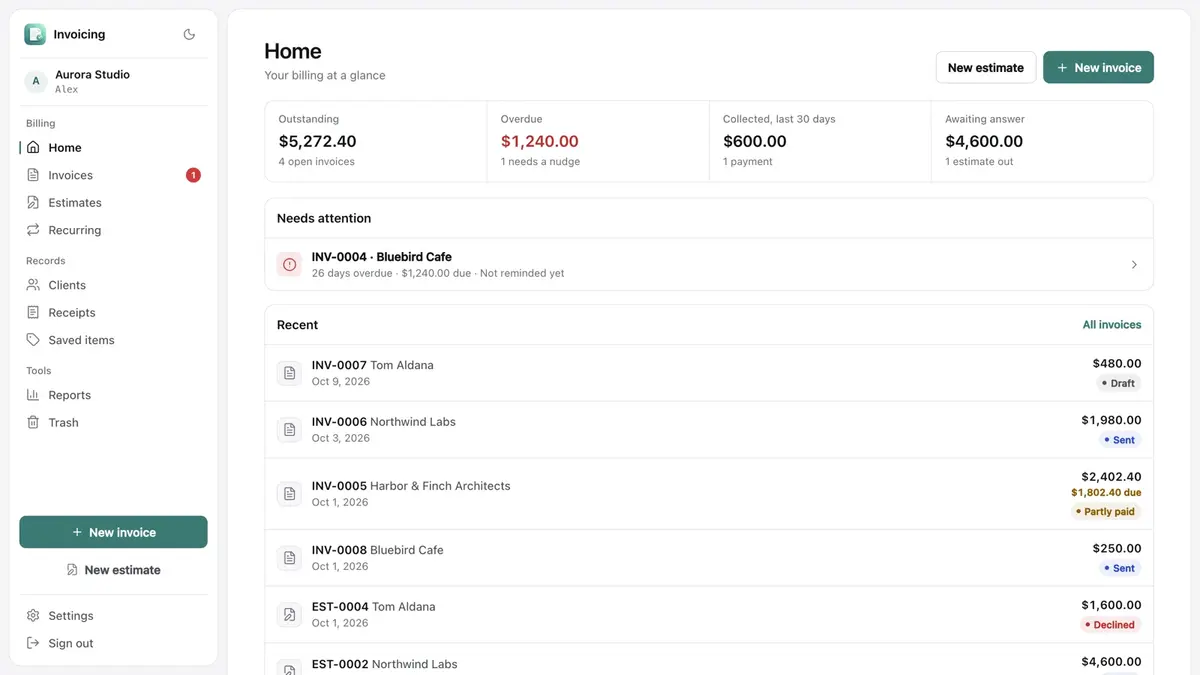The image size is (1200, 675).
Task: Click the Aurora Studio account name
Action: point(92,74)
